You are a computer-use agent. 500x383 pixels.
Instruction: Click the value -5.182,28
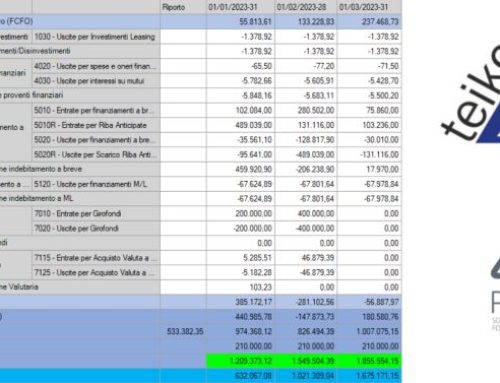(257, 272)
